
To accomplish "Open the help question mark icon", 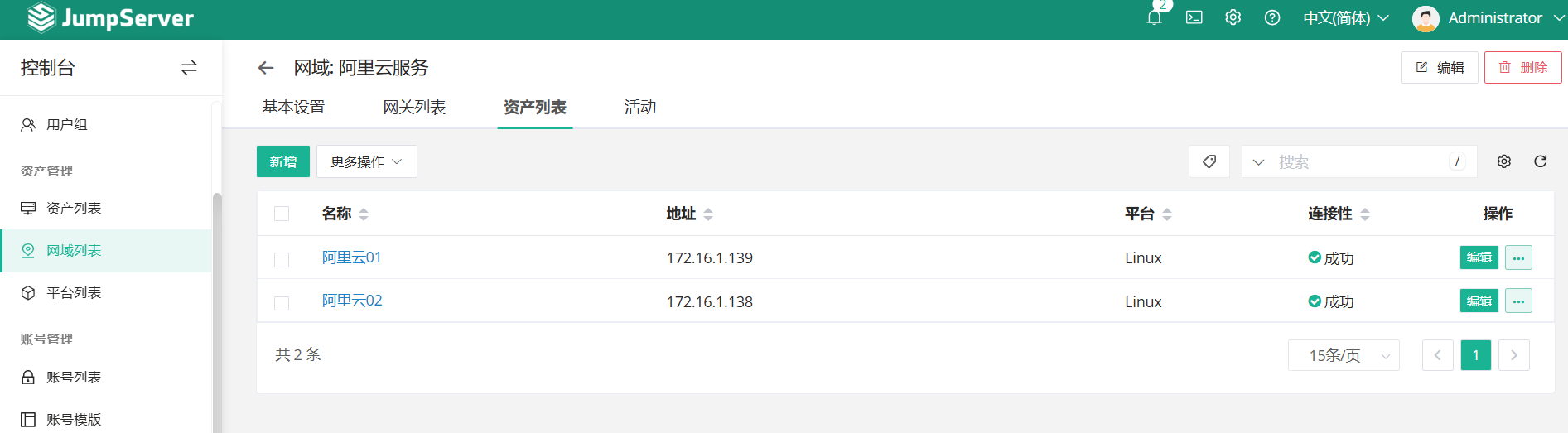I will 1272,17.
